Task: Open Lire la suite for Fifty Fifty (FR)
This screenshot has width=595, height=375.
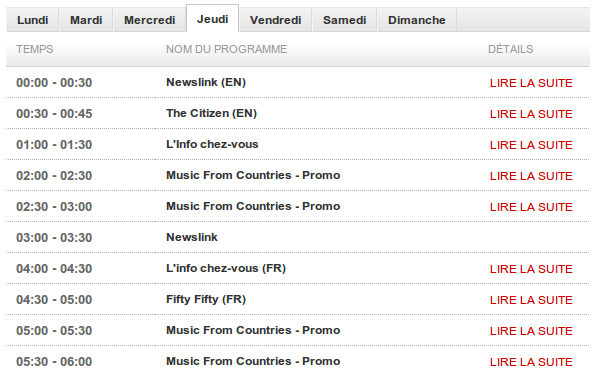Action: tap(531, 300)
